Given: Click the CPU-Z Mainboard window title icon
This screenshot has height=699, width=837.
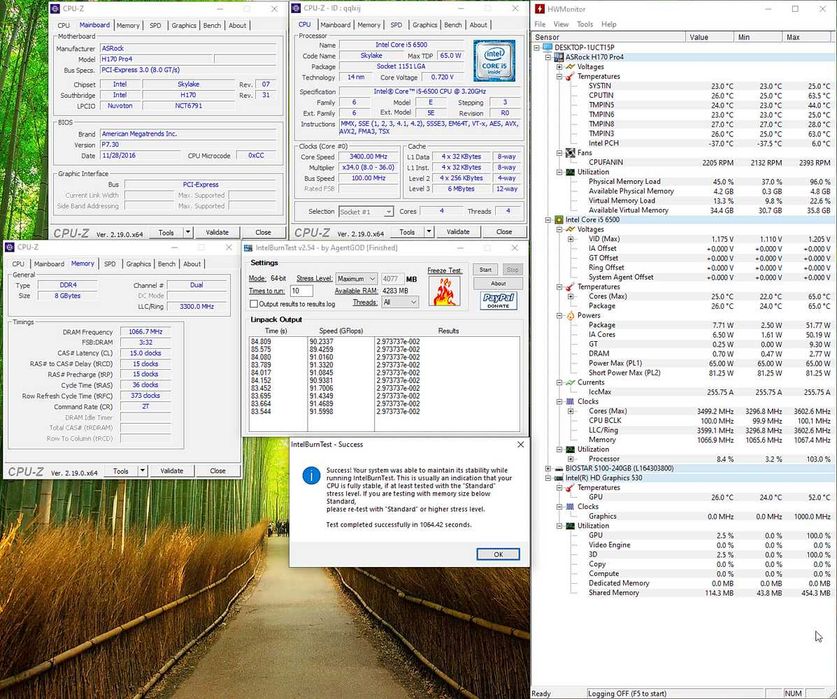Looking at the screenshot, I should (55, 9).
